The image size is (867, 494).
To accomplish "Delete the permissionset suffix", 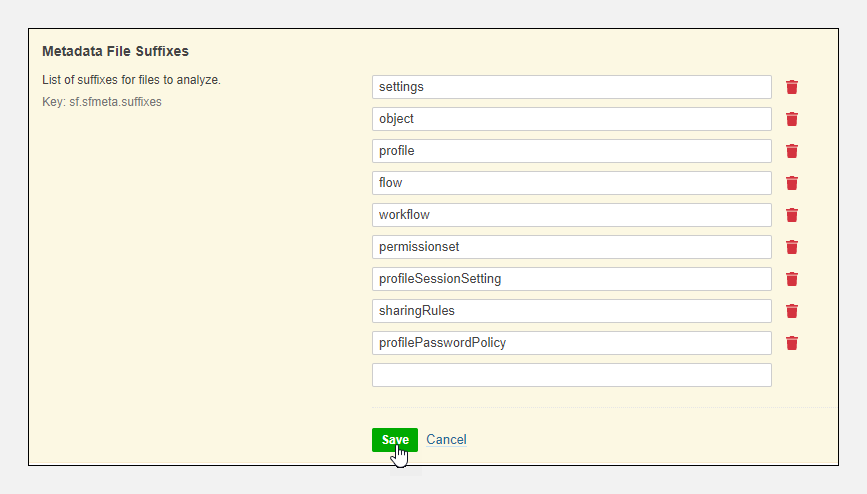I will (792, 247).
